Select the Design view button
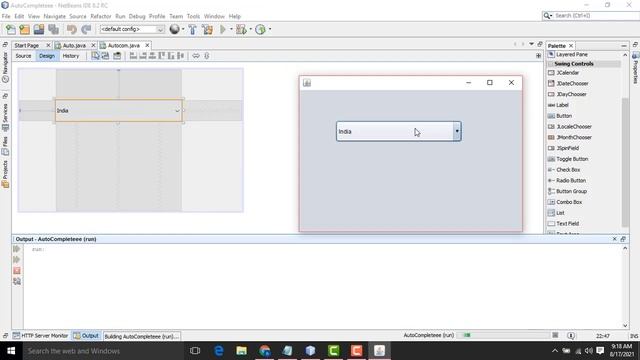 tap(47, 56)
